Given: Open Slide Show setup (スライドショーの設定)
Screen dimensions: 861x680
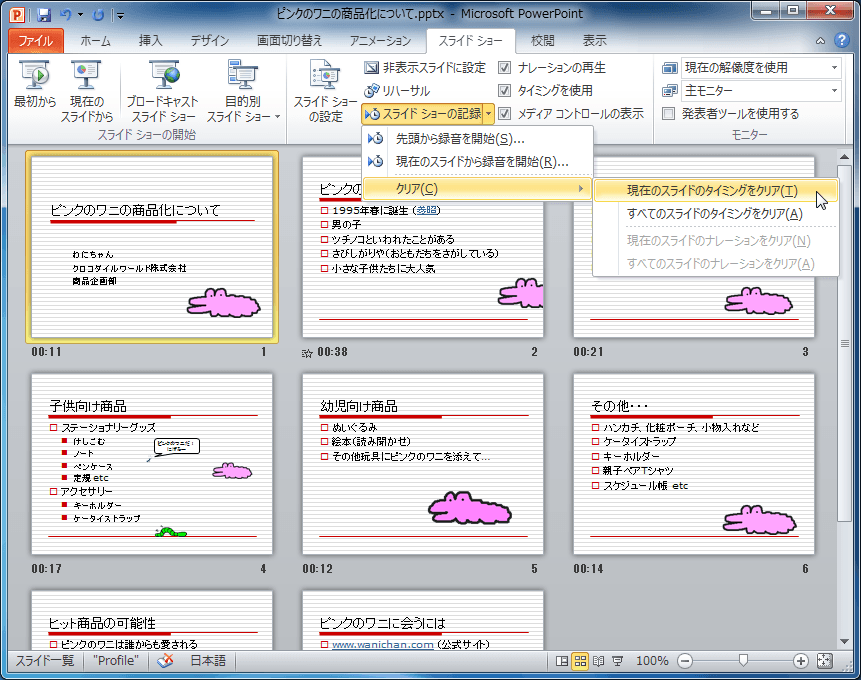Looking at the screenshot, I should click(x=325, y=91).
